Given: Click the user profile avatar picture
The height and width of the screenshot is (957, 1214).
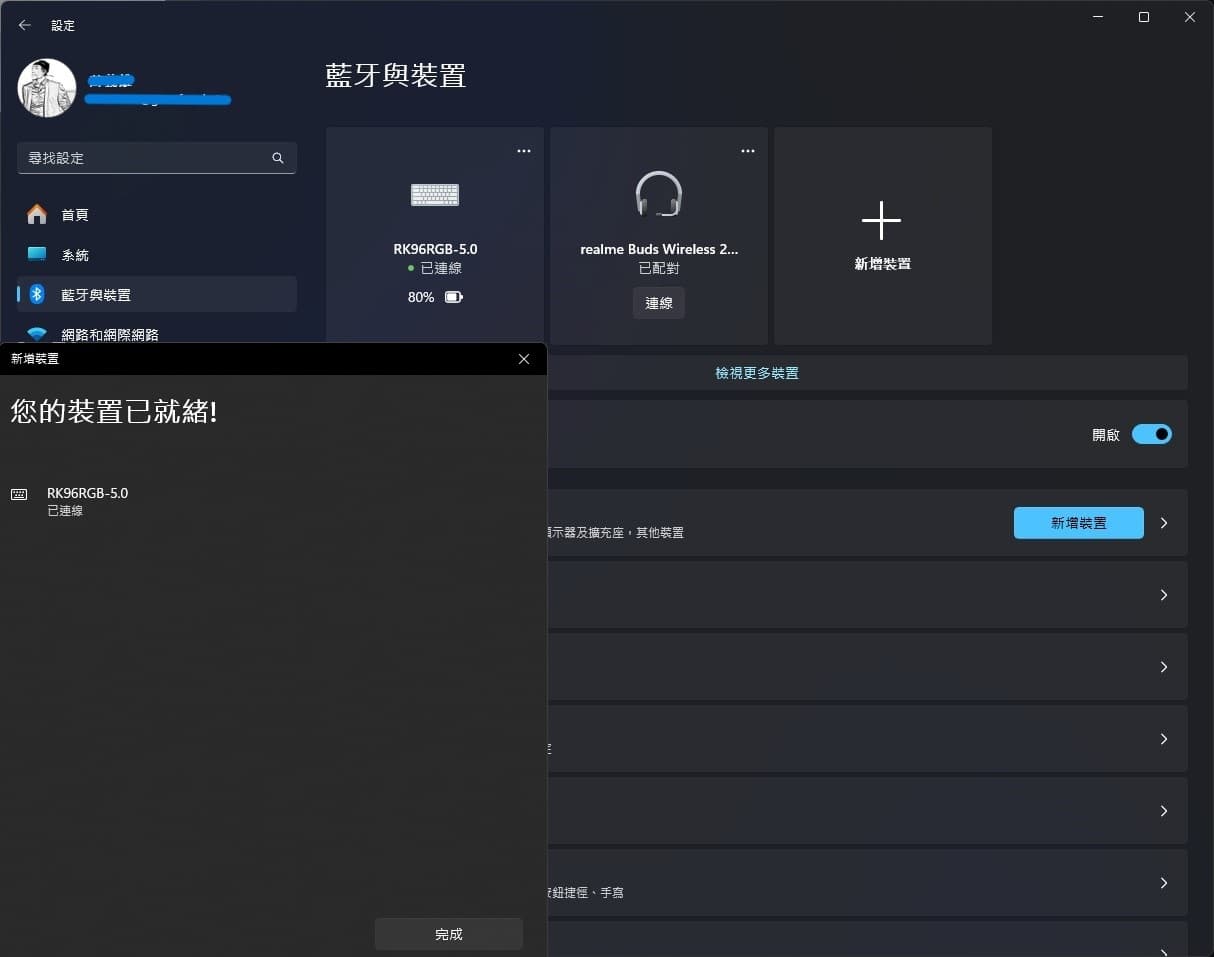Looking at the screenshot, I should (47, 87).
